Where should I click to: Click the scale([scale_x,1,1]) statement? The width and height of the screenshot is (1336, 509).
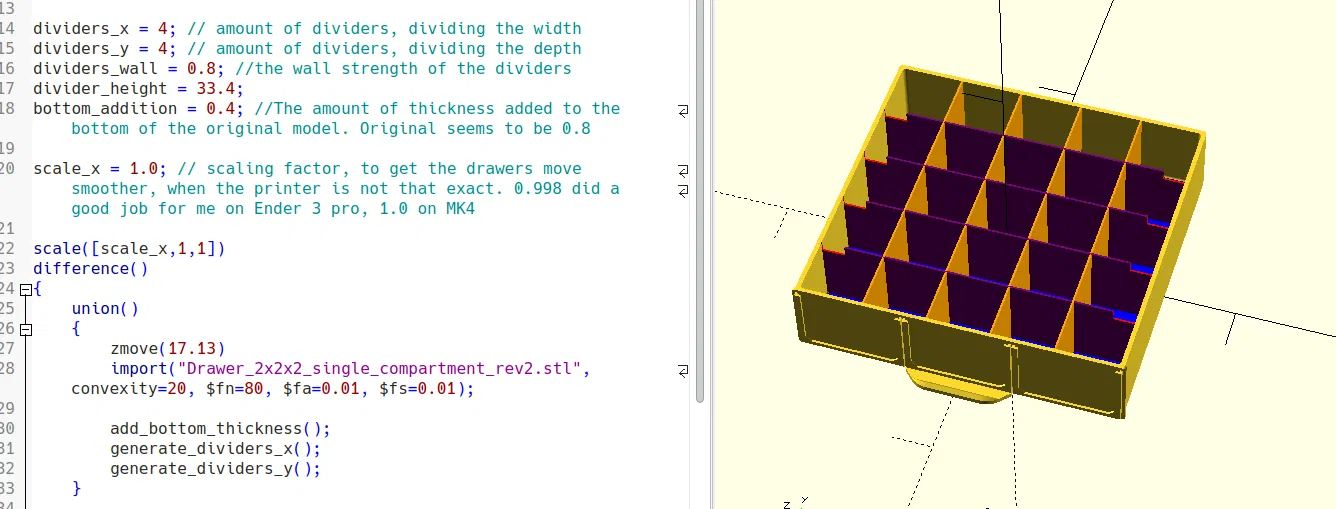(129, 249)
